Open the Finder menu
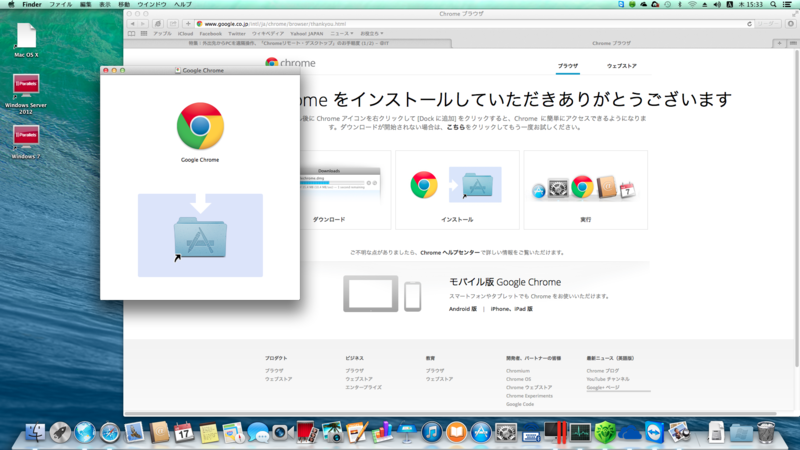Screen dimensions: 800x450 click(32, 4)
